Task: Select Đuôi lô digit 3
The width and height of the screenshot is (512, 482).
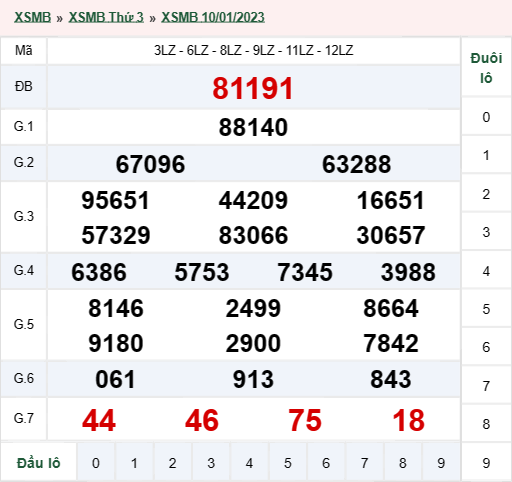Action: click(x=486, y=232)
